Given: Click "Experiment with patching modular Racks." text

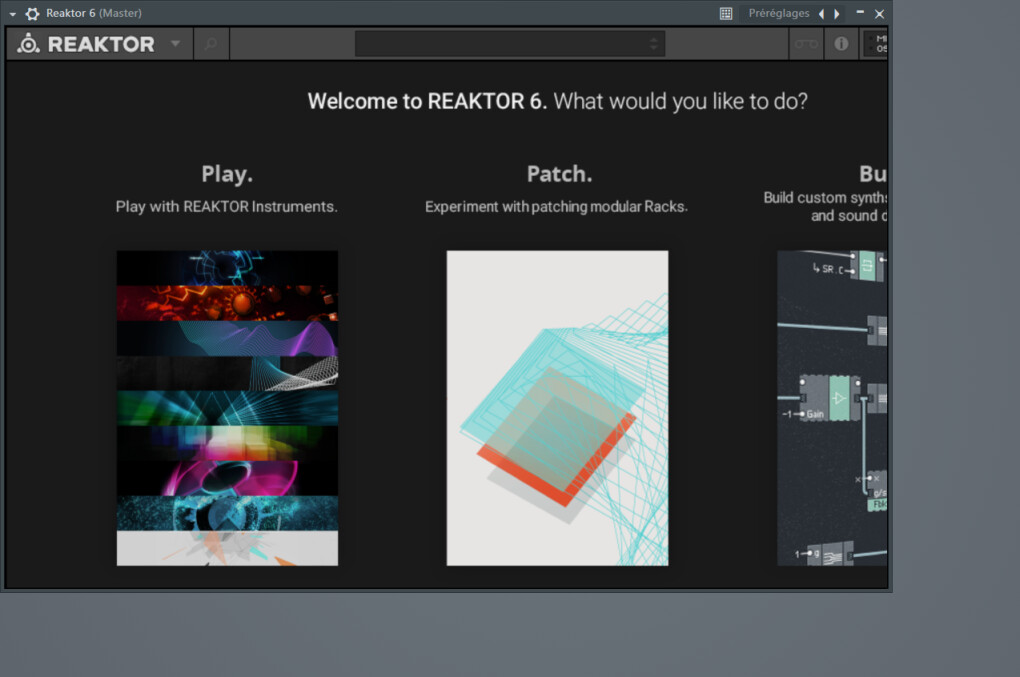Looking at the screenshot, I should (556, 207).
